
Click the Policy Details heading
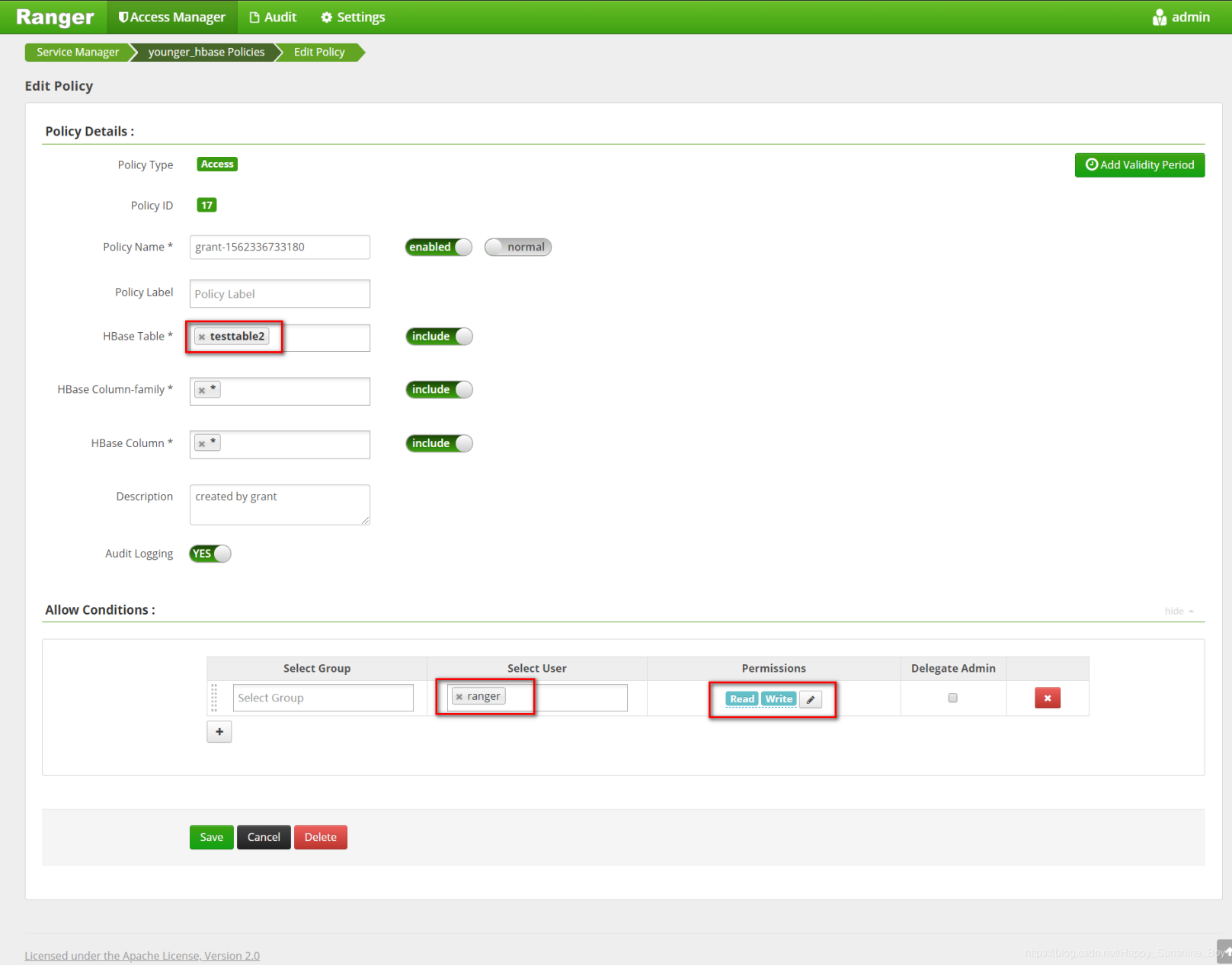tap(90, 131)
